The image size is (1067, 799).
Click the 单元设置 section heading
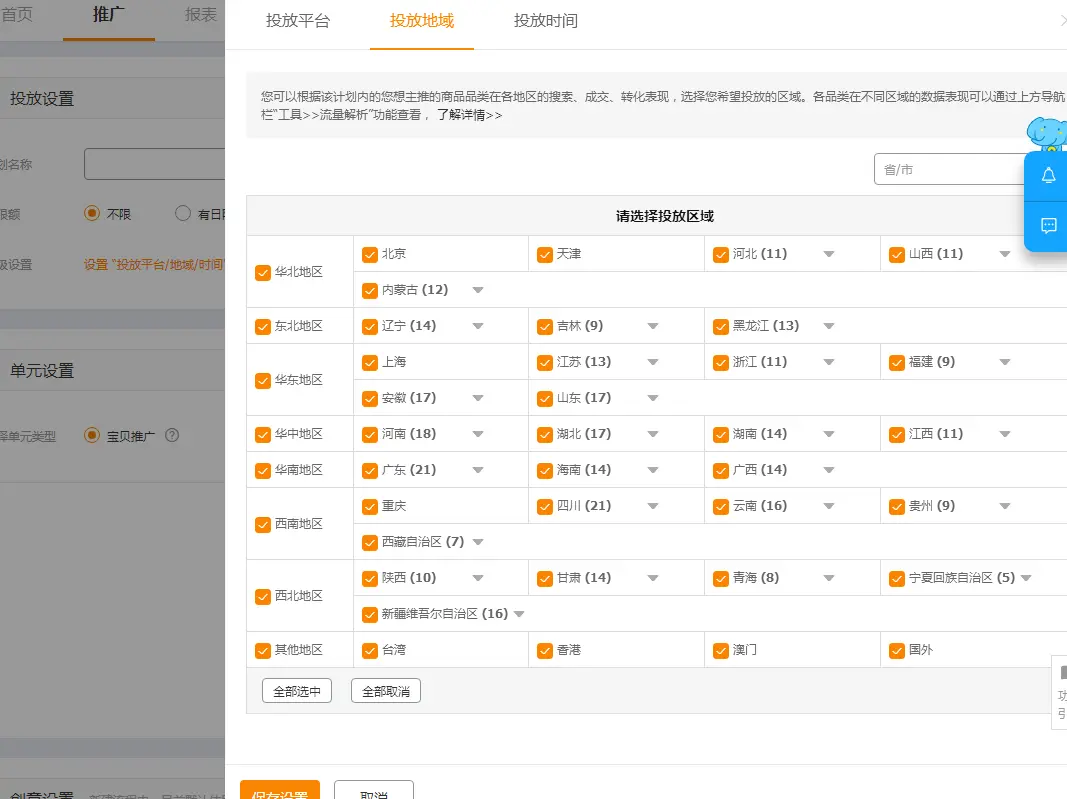click(42, 371)
